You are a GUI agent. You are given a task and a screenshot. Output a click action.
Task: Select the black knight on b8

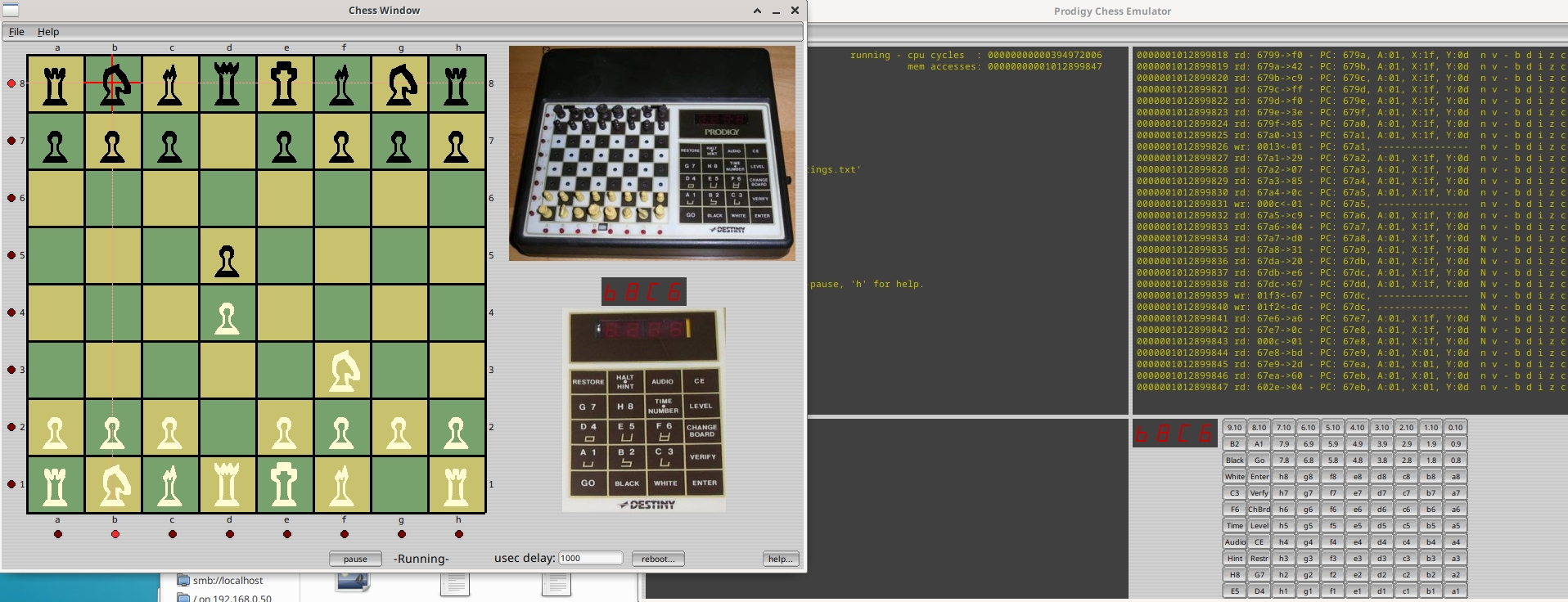pos(113,84)
